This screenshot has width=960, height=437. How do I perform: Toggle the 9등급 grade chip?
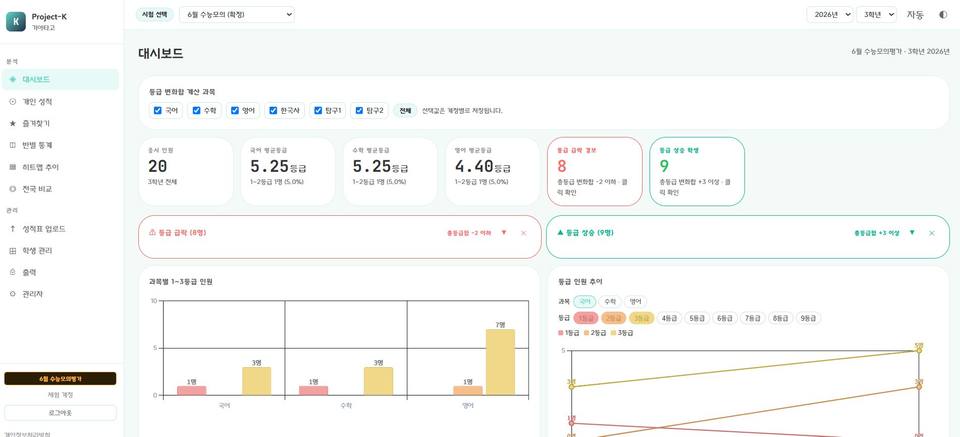pos(808,318)
